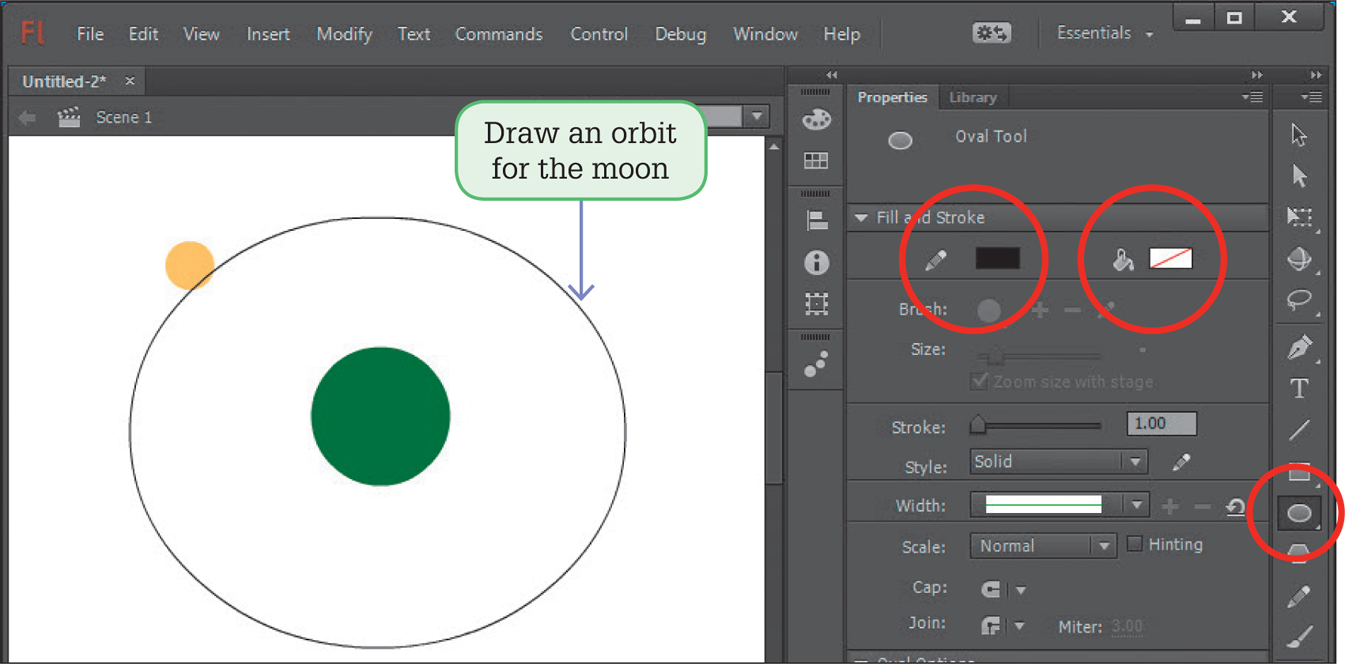Screen dimensions: 1345x664
Task: Click the green circle on the stage
Action: point(381,416)
